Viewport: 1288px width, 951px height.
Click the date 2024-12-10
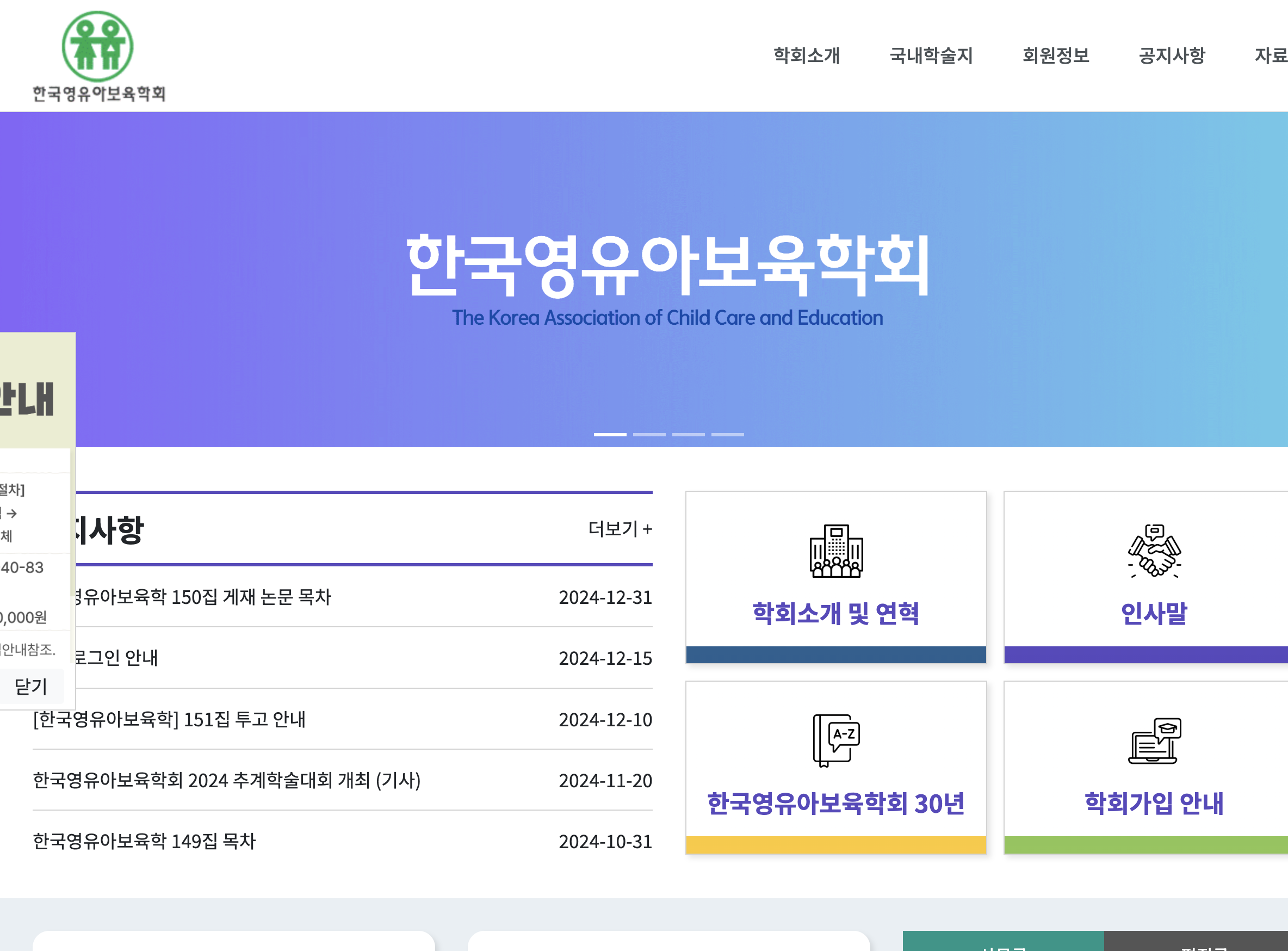coord(605,720)
